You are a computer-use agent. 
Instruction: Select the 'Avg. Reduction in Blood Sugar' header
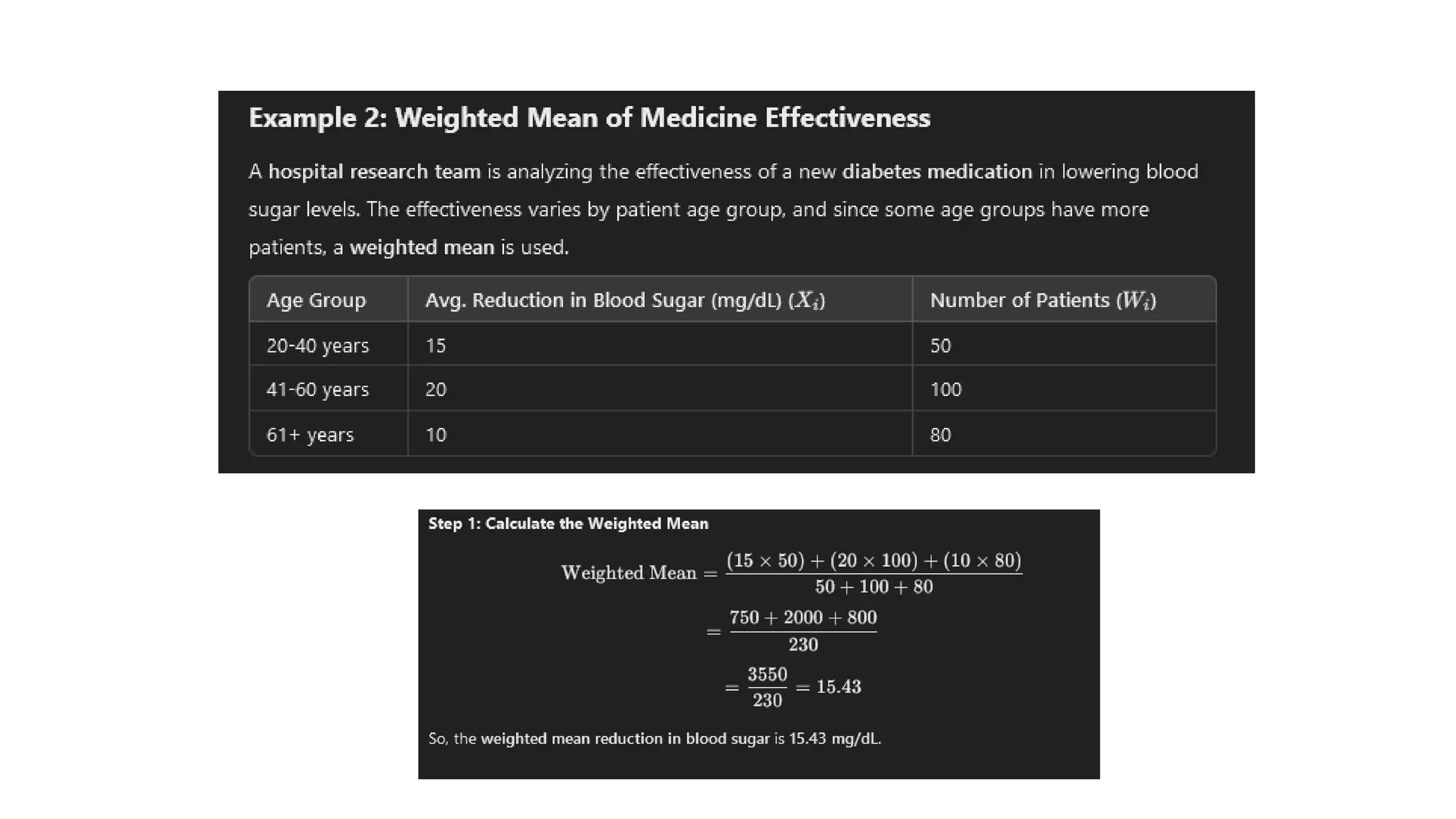pos(624,301)
